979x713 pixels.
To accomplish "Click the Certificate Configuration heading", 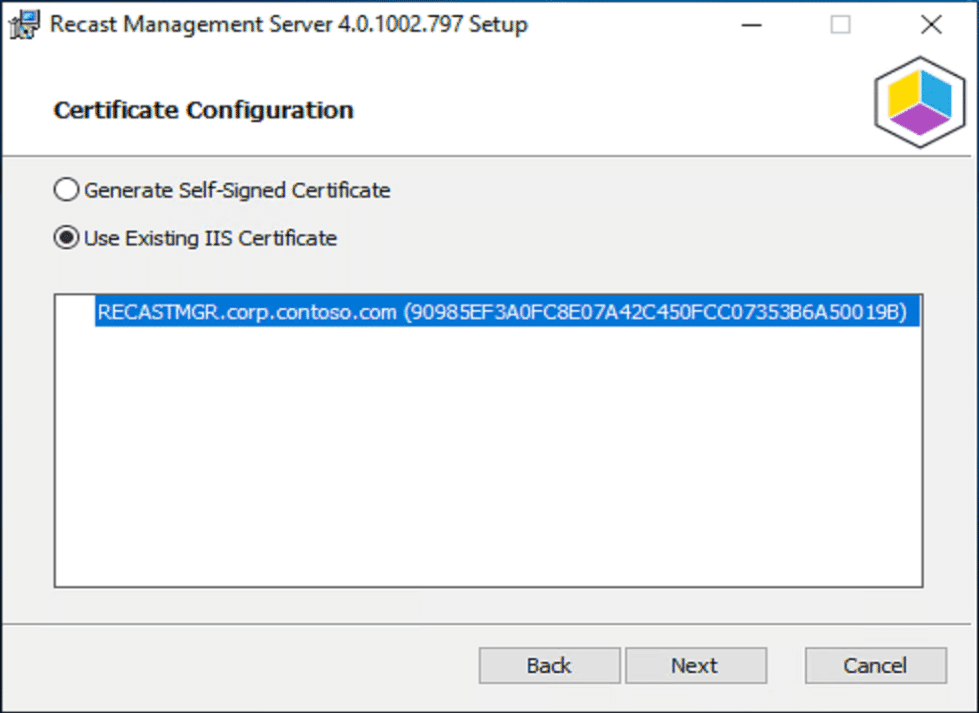I will [x=204, y=110].
